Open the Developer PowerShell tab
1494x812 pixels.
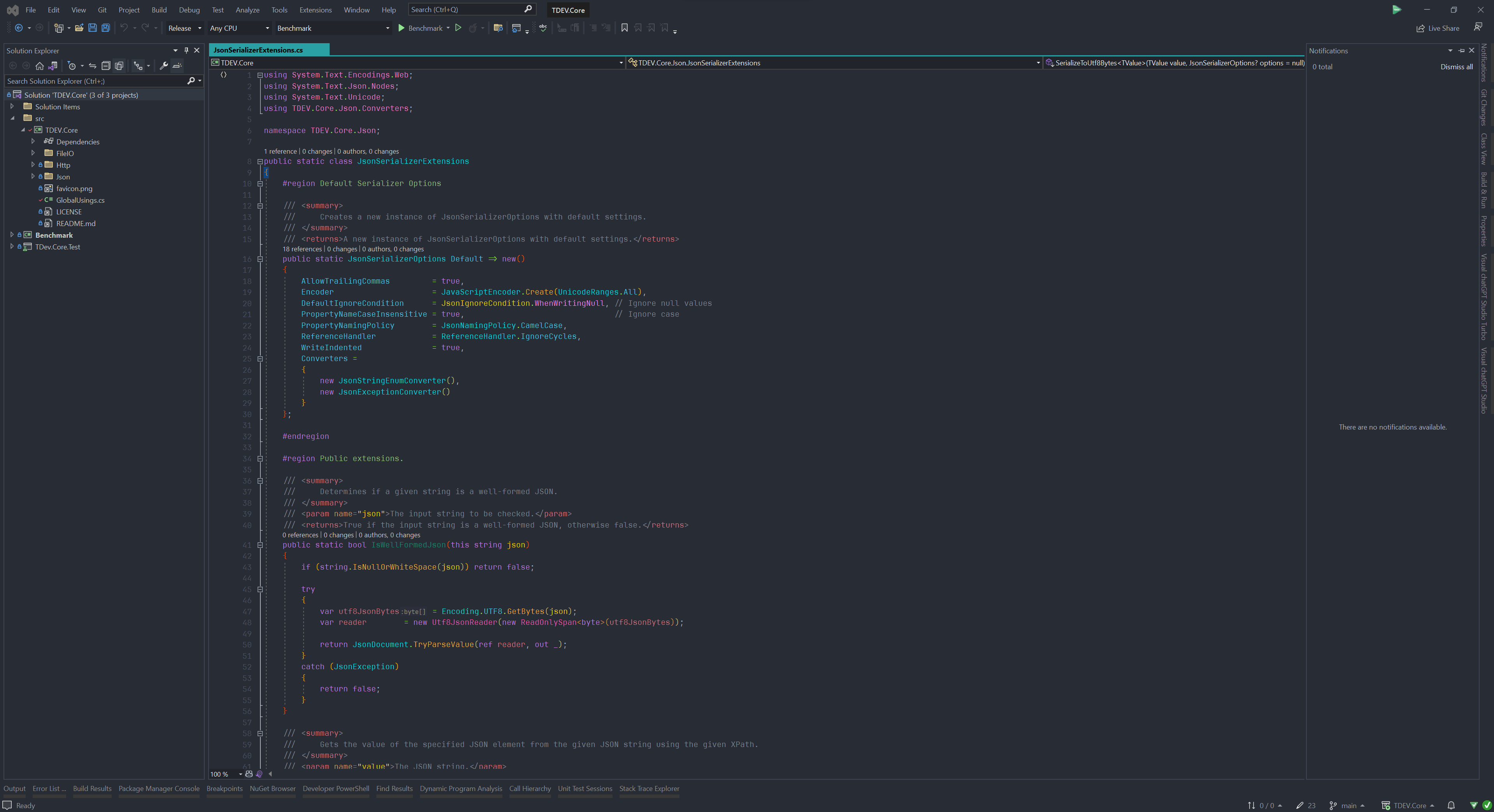coord(336,789)
